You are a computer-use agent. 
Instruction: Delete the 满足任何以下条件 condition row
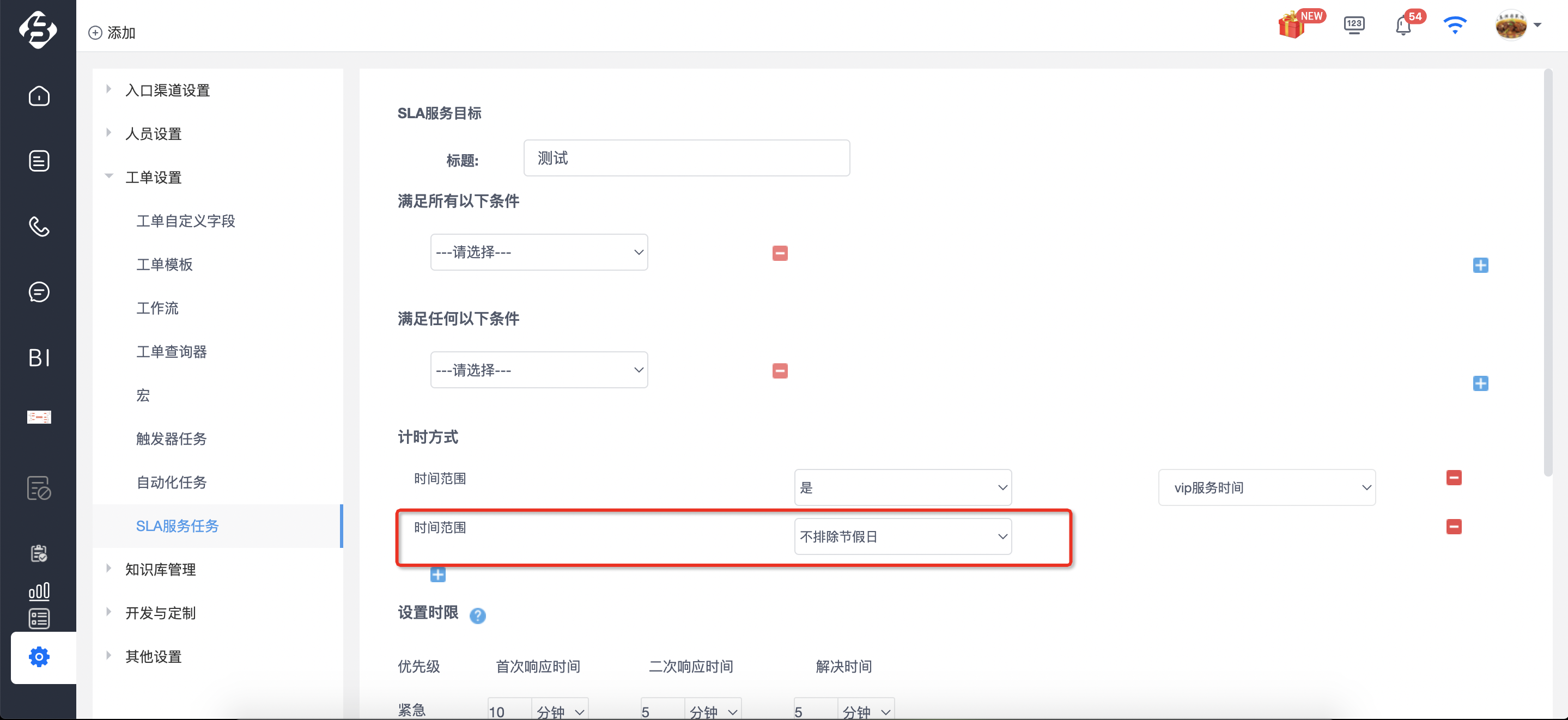click(780, 371)
